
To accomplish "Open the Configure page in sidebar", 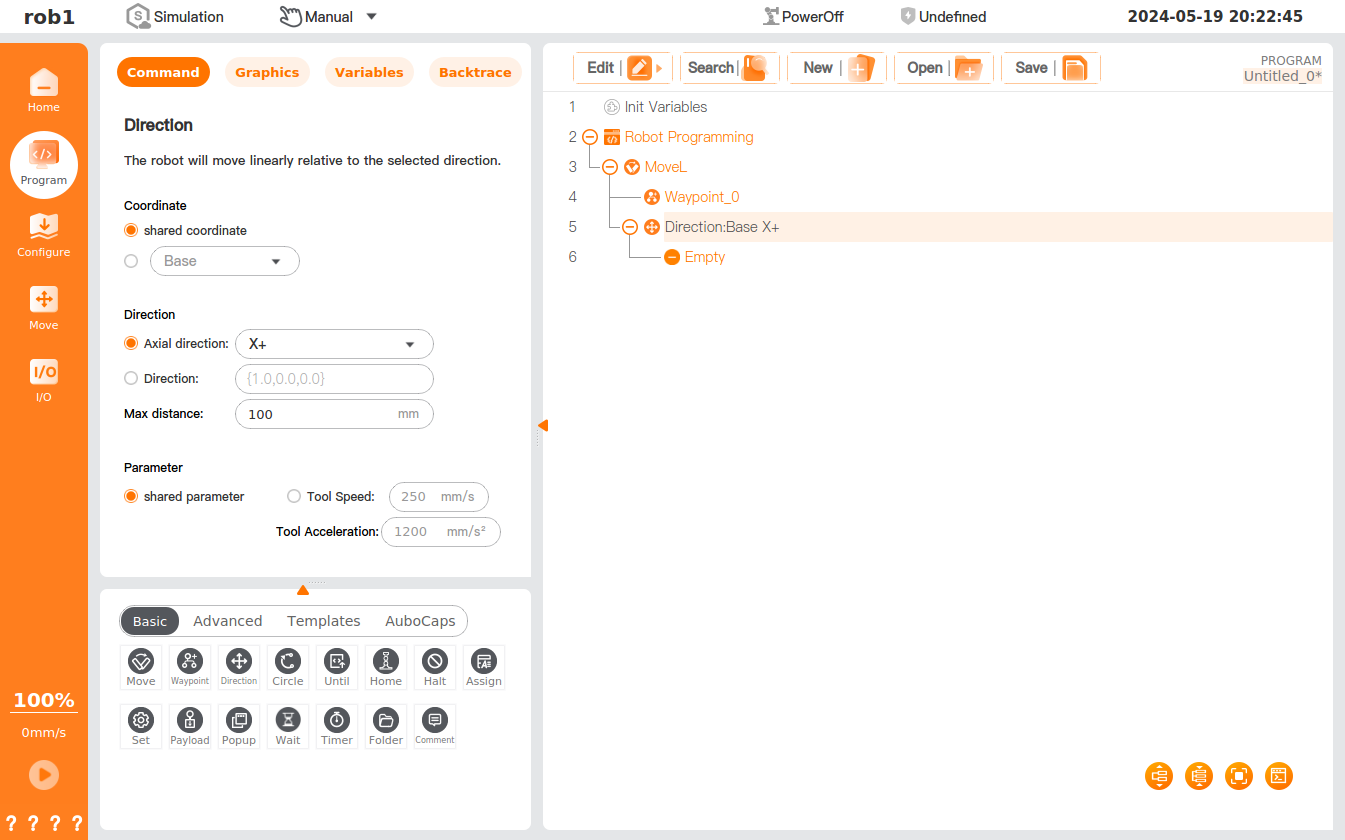I will [44, 235].
